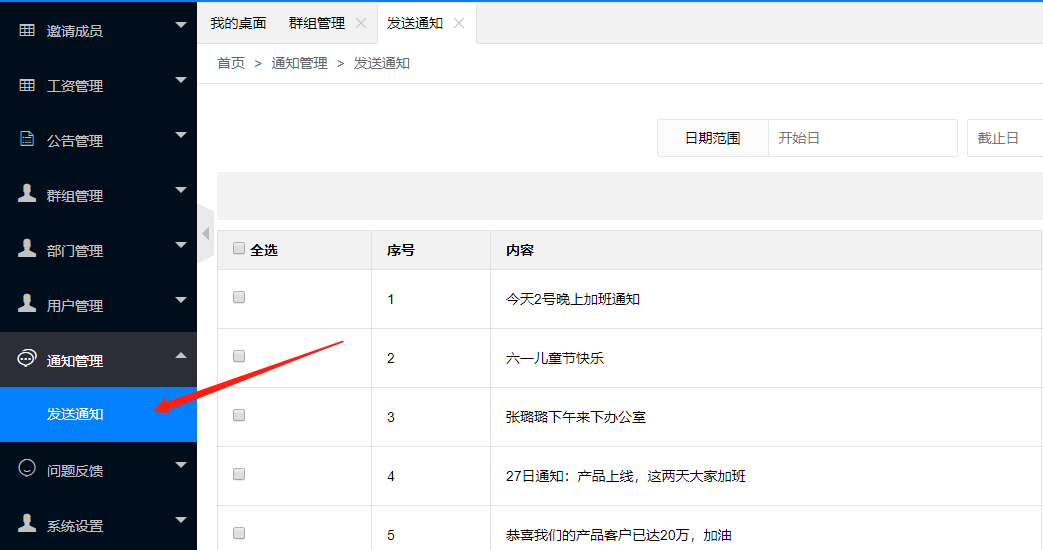Screen dimensions: 1043x550
Task: Click the 开始日 start date field
Action: [x=862, y=138]
